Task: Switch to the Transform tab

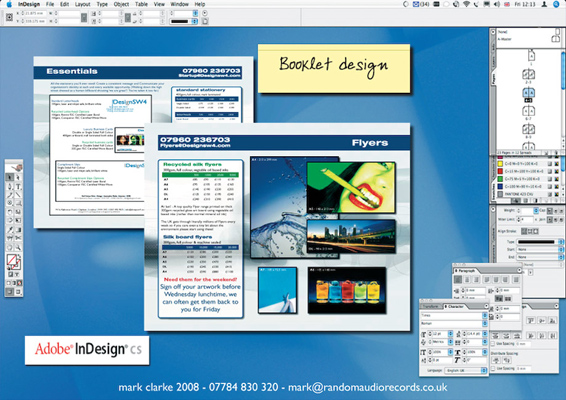Action: tap(431, 306)
